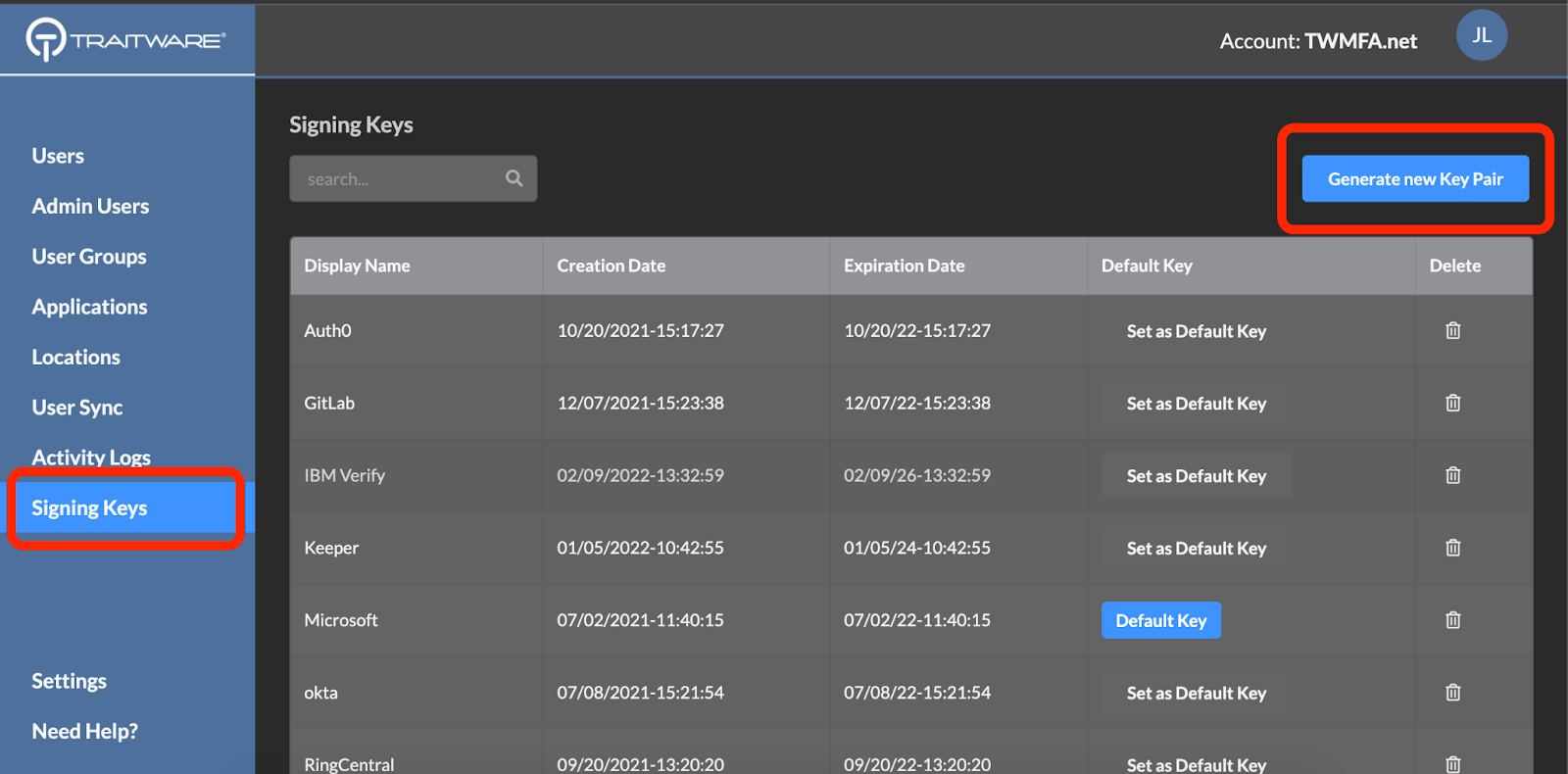Click creation date 01/05/2022-10:42:55
1568x774 pixels.
coord(641,548)
